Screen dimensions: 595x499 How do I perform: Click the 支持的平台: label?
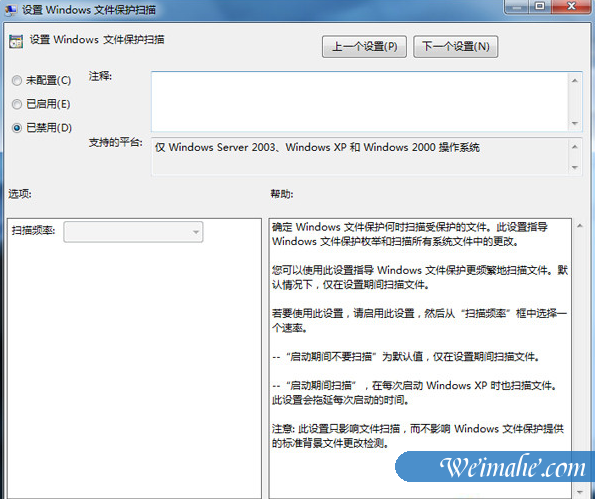[x=116, y=142]
